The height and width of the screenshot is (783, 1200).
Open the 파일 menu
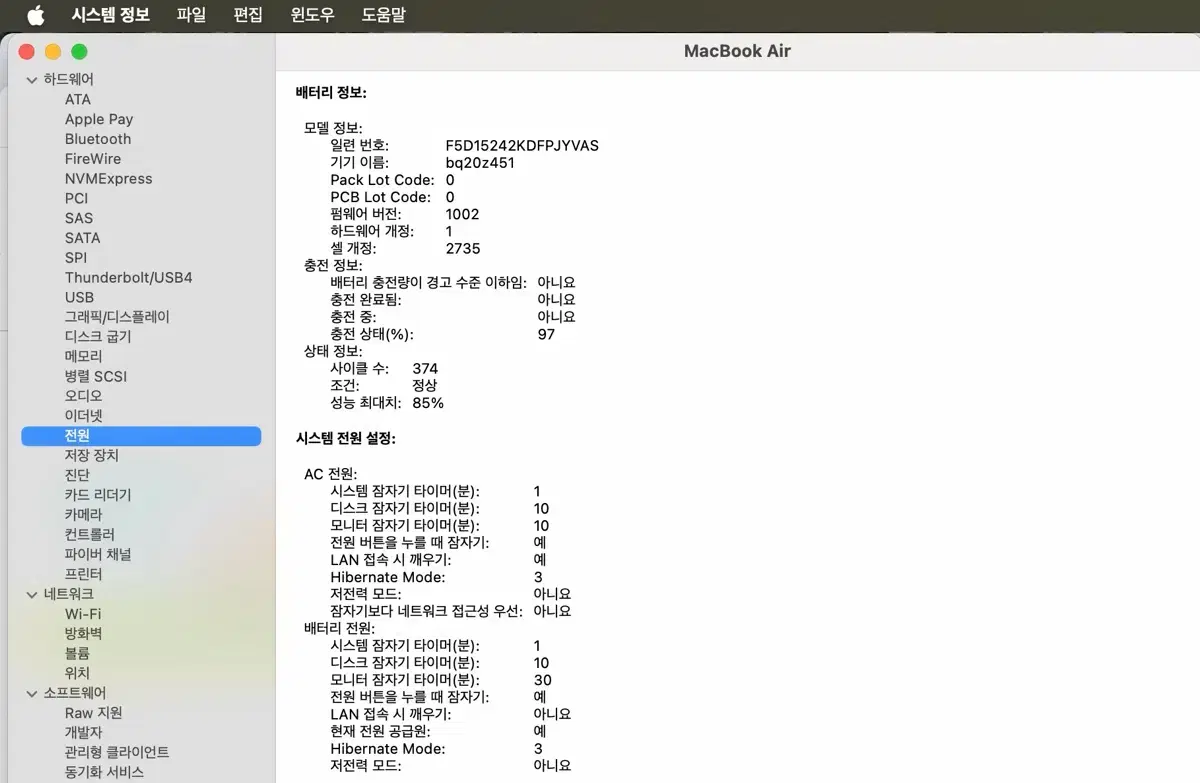[x=191, y=15]
